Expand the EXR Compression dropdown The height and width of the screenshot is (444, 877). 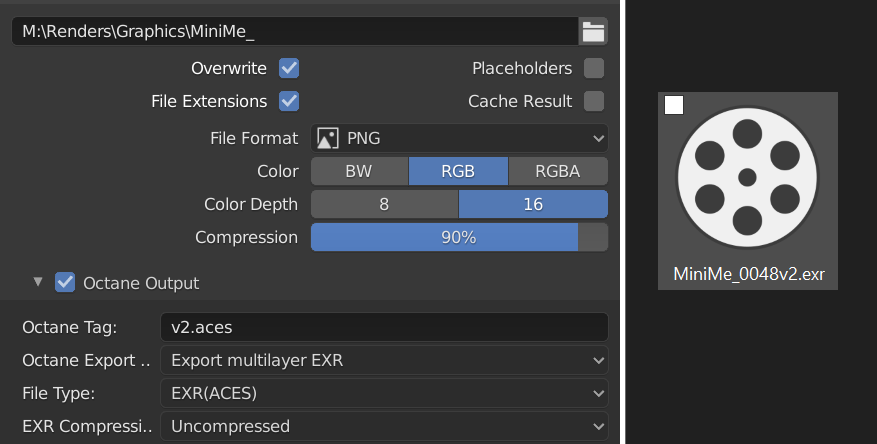click(x=384, y=426)
